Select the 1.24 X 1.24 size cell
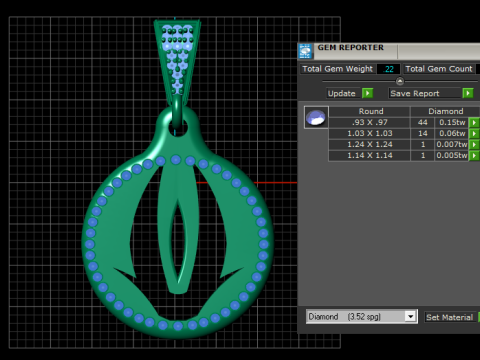The image size is (480, 360). [x=370, y=144]
